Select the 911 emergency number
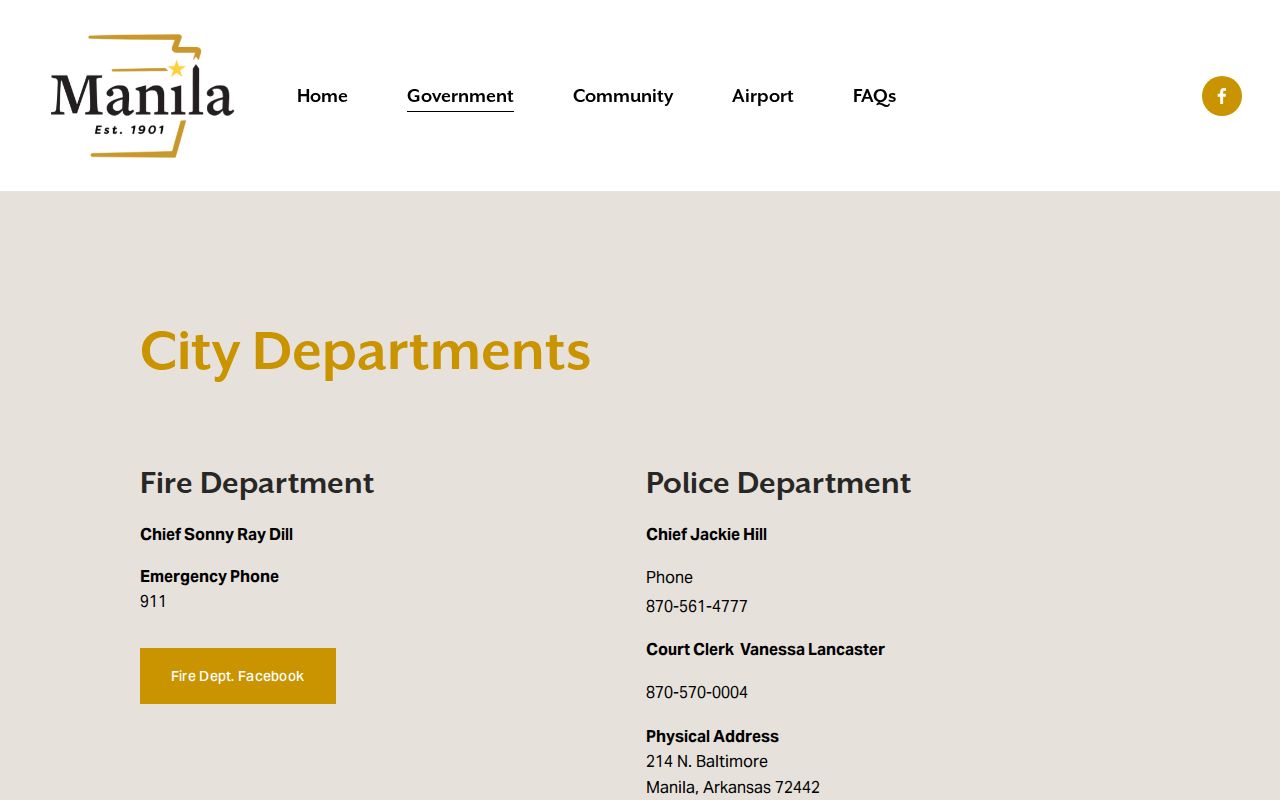Viewport: 1280px width, 800px height. [x=153, y=601]
